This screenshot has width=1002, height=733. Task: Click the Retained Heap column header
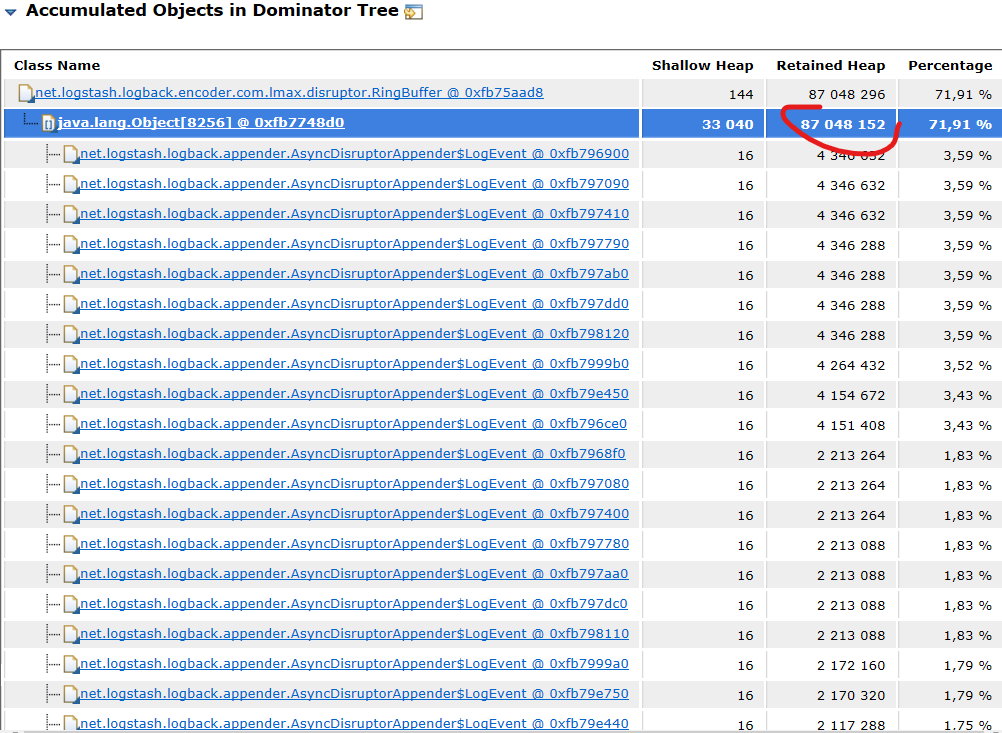pyautogui.click(x=831, y=65)
